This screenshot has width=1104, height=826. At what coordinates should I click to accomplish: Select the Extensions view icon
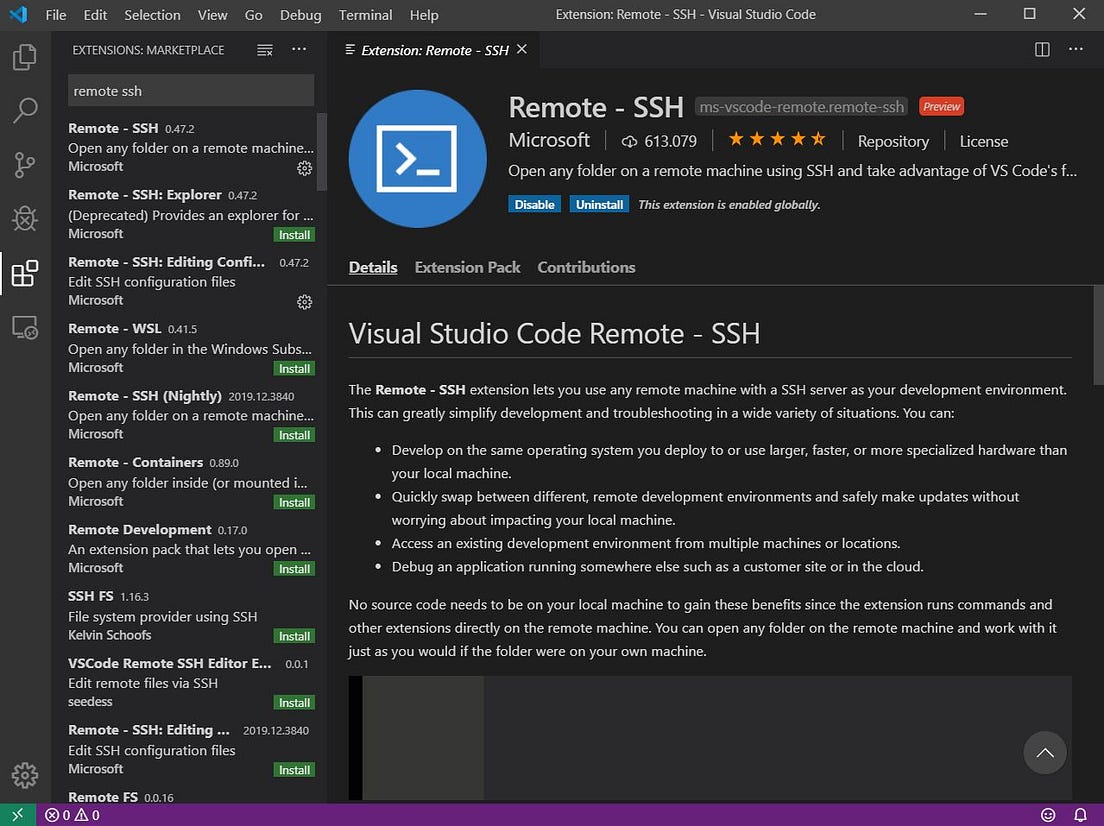click(25, 272)
